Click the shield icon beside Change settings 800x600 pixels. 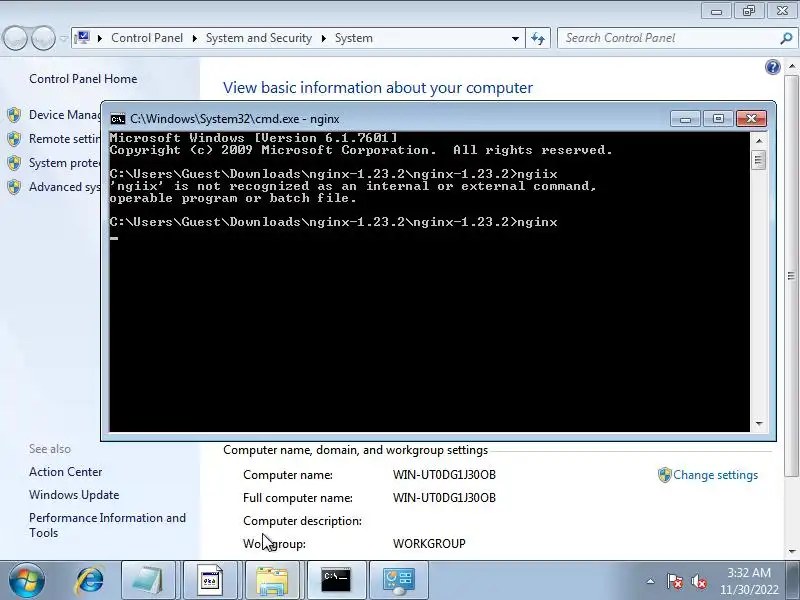[x=664, y=475]
